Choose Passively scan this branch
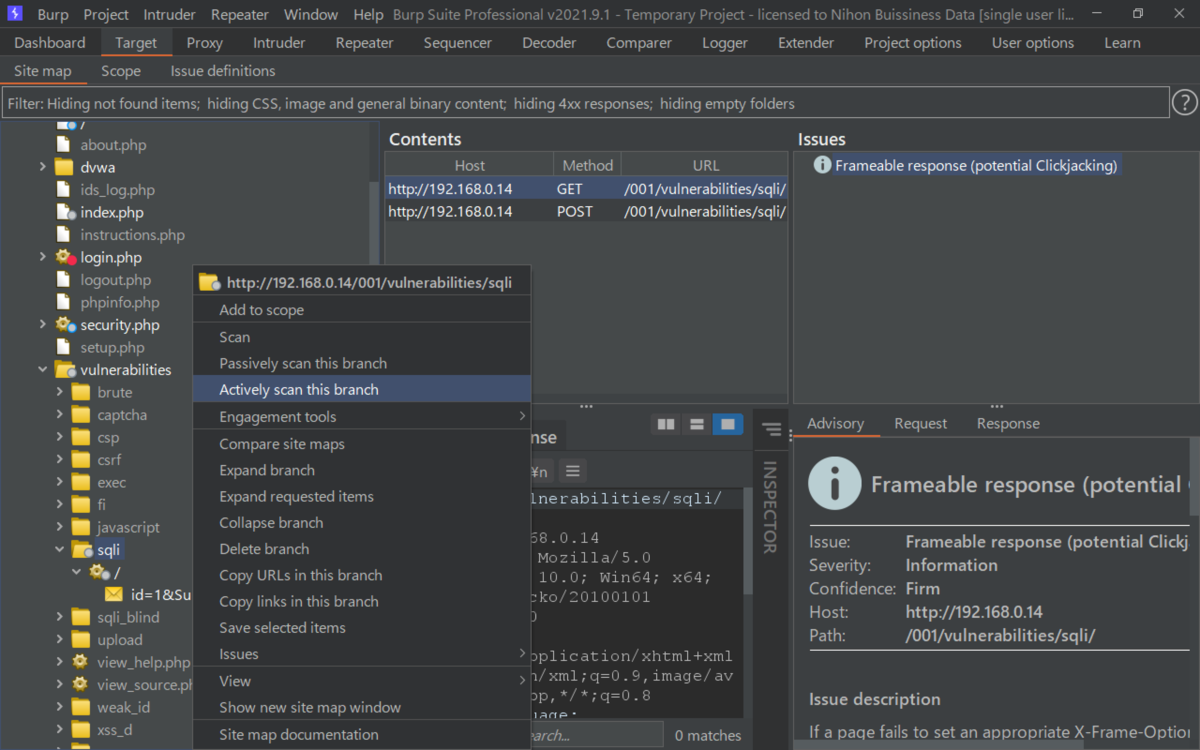The height and width of the screenshot is (750, 1200). 361,363
